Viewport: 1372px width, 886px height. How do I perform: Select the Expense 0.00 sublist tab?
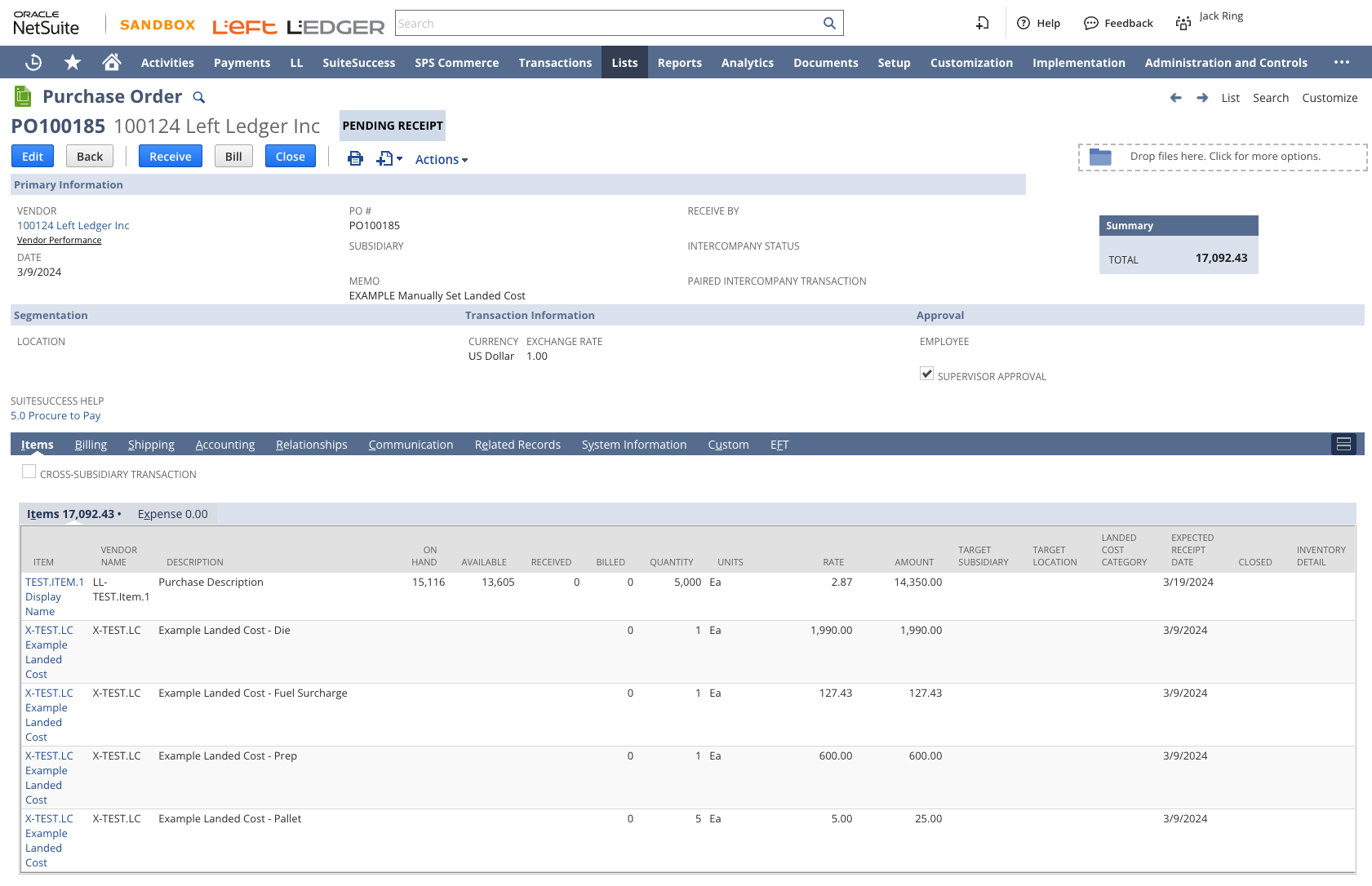[172, 514]
